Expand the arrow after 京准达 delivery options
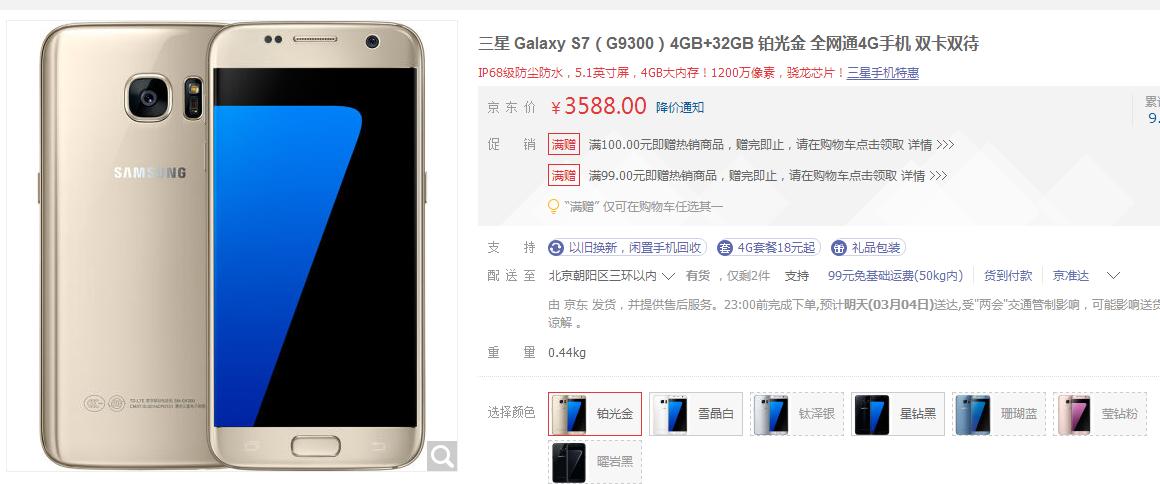This screenshot has width=1160, height=484. pyautogui.click(x=1113, y=276)
